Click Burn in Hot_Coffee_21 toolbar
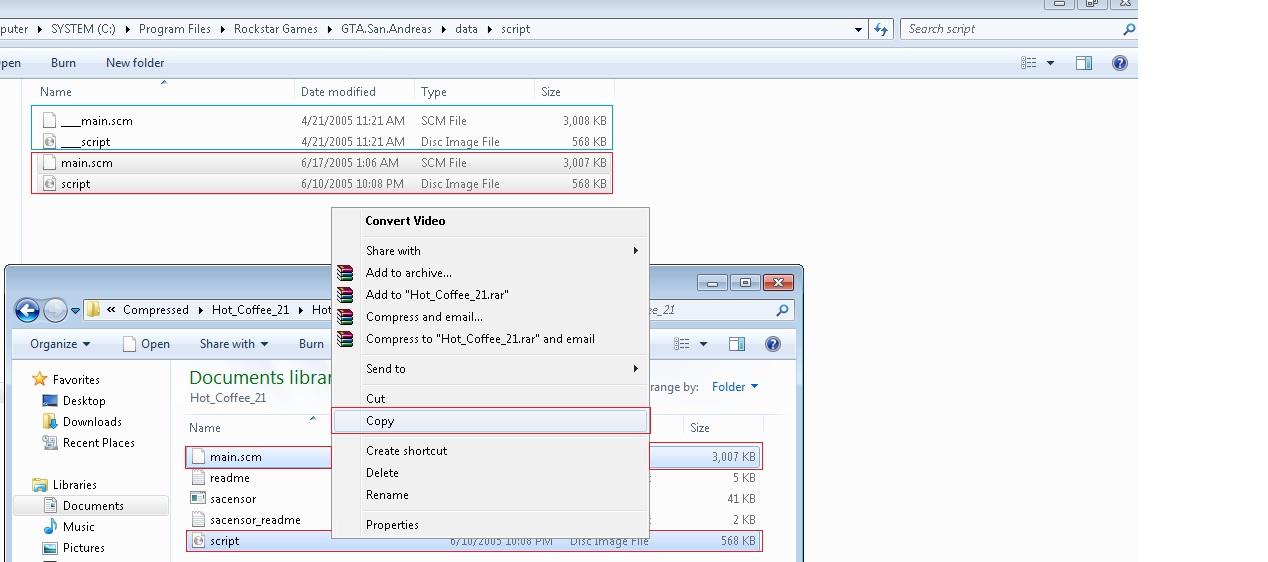The image size is (1268, 562). (x=311, y=344)
